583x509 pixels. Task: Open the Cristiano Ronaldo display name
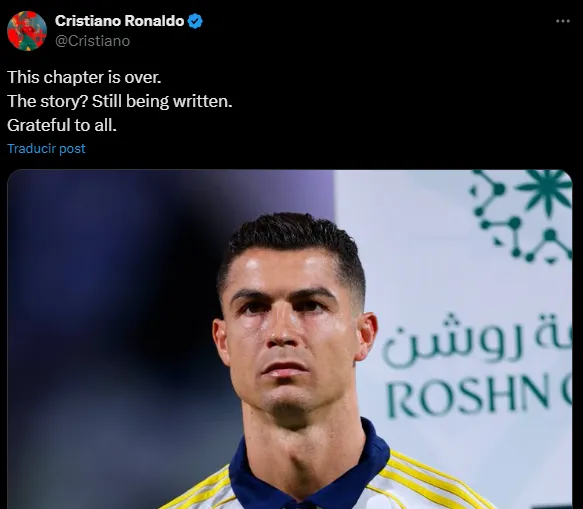click(119, 21)
